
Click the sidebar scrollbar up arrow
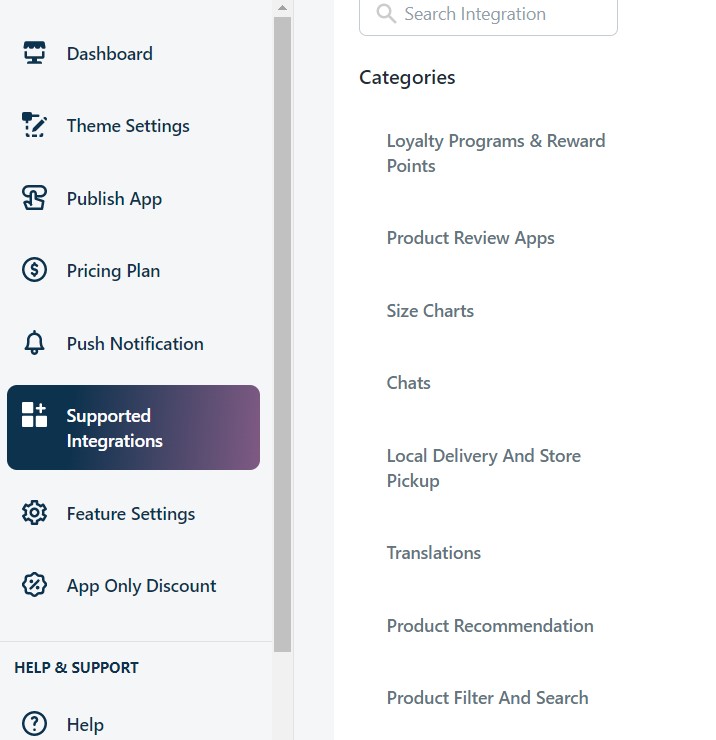tap(282, 8)
